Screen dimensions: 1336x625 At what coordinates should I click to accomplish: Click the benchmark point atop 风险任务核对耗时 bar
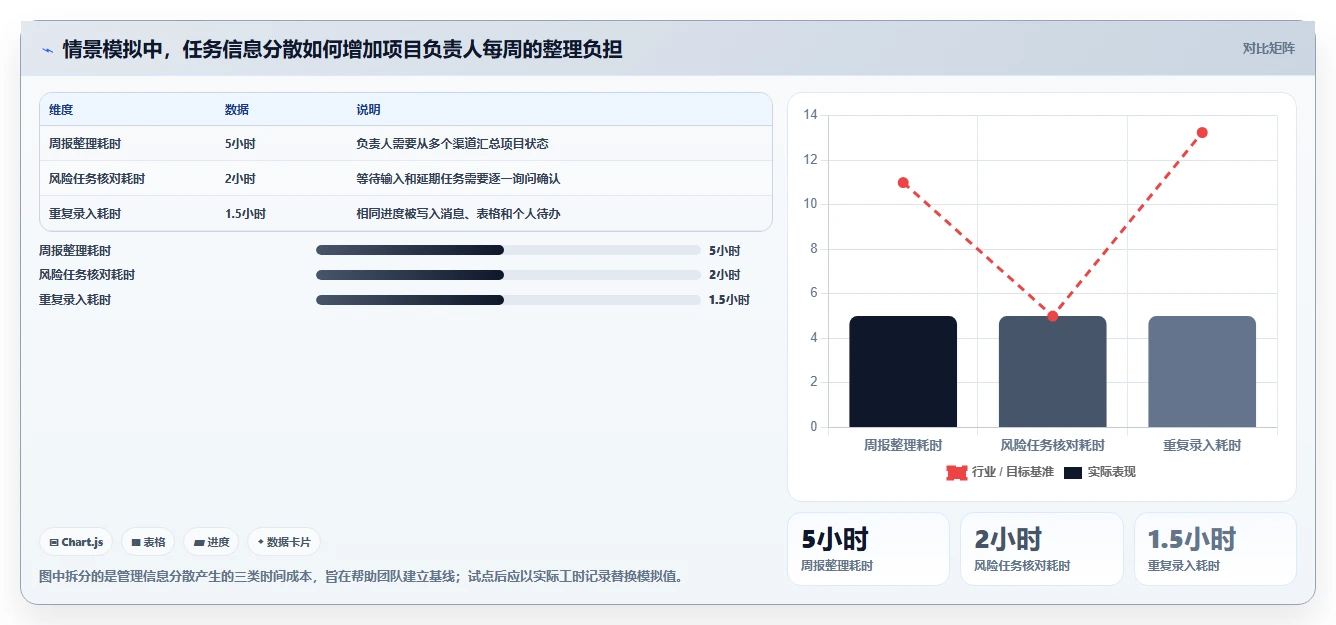tap(1052, 316)
